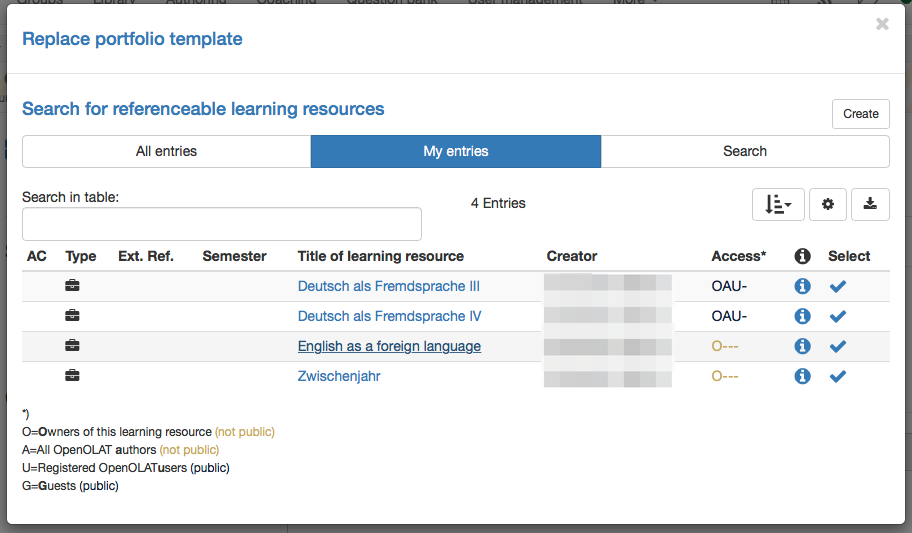Select the My entries tab
Image resolution: width=912 pixels, height=533 pixels.
point(456,151)
